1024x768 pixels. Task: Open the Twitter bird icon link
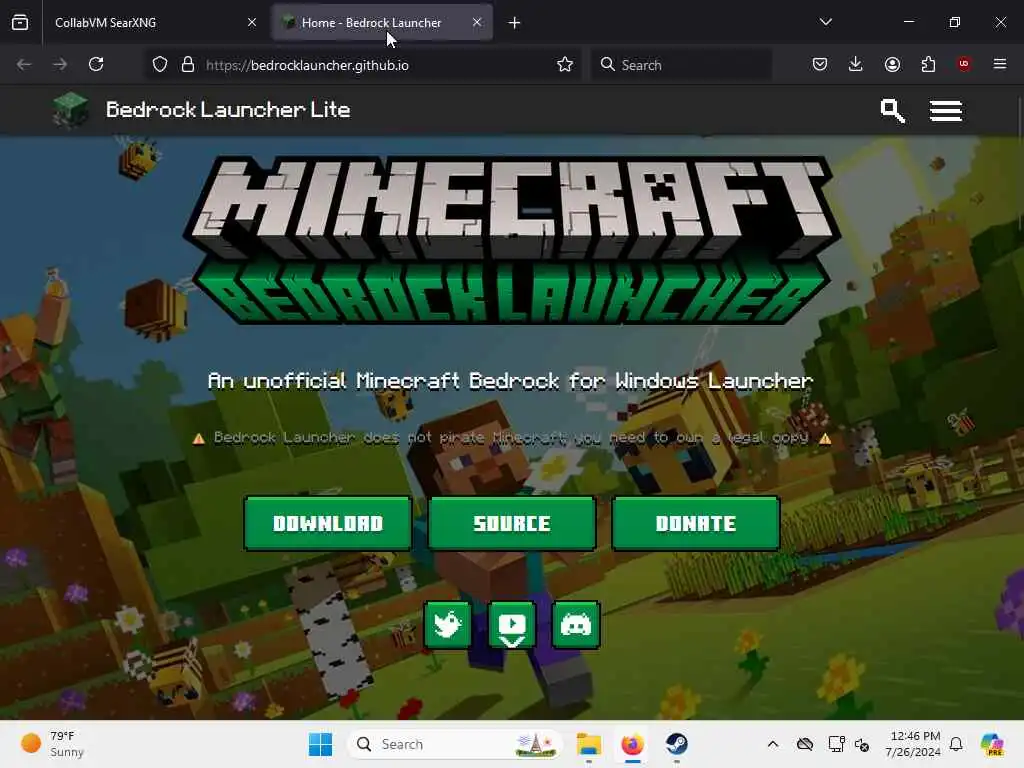pyautogui.click(x=447, y=625)
